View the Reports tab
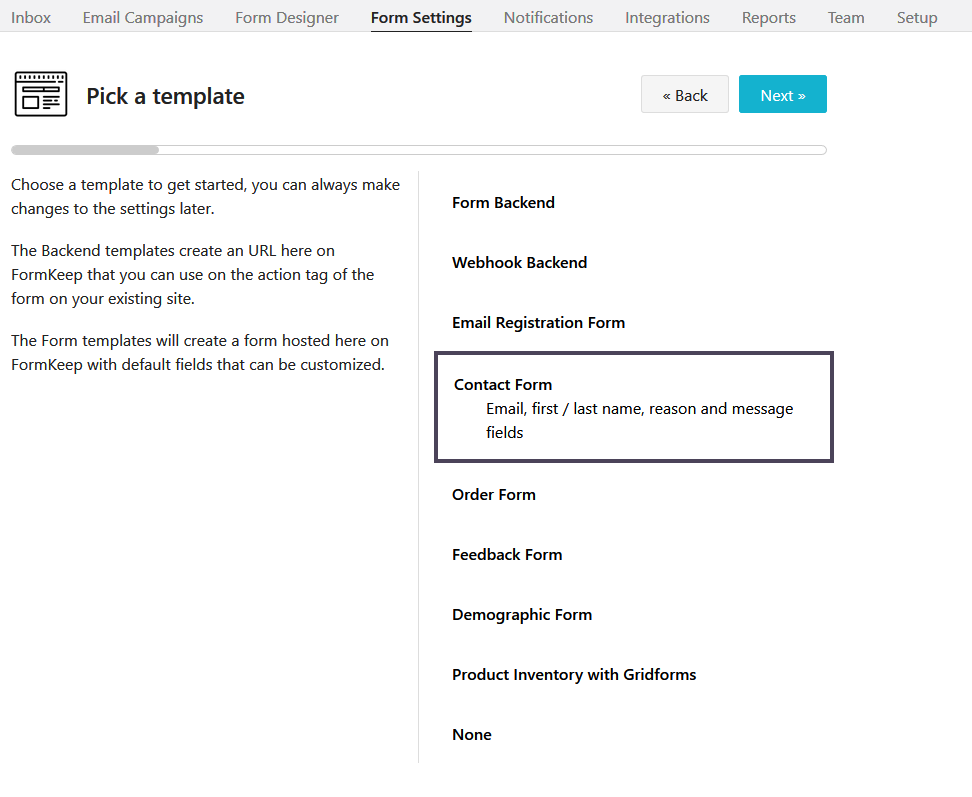The width and height of the screenshot is (972, 797). pos(769,17)
